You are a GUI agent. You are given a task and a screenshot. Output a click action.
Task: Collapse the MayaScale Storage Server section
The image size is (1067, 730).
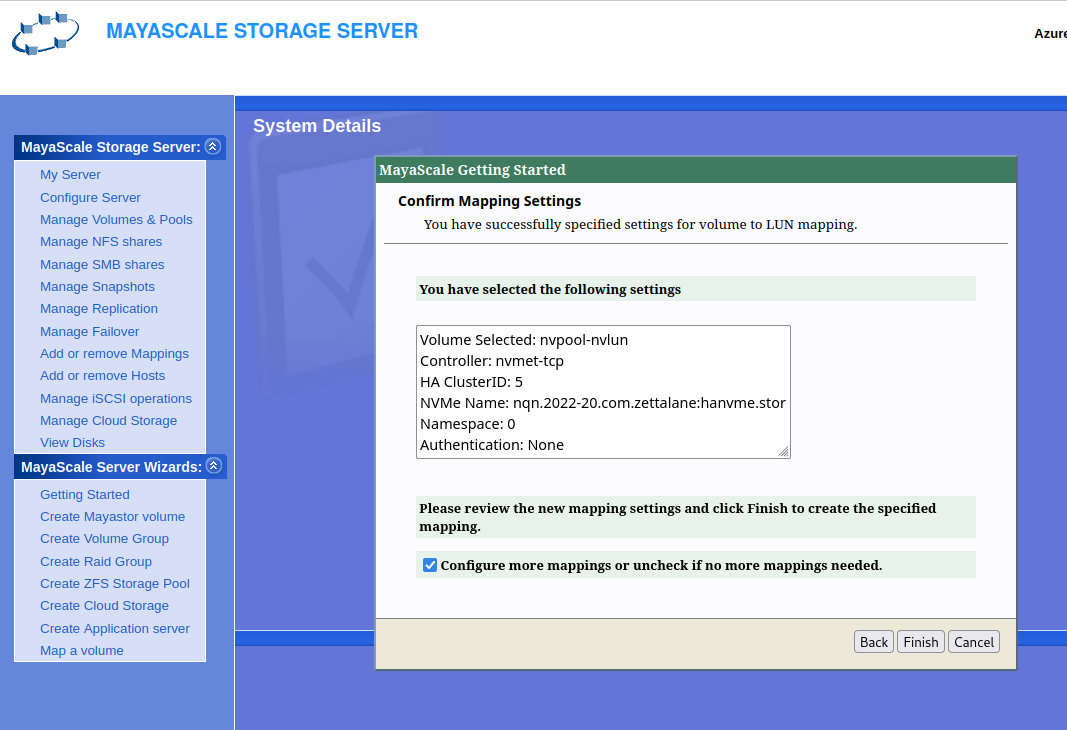pos(212,147)
